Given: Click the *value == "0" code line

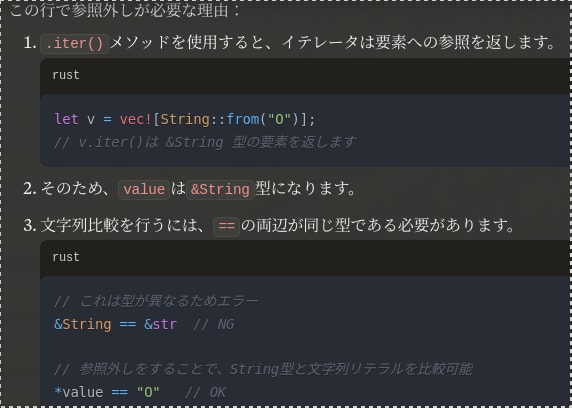Looking at the screenshot, I should click(x=140, y=392).
